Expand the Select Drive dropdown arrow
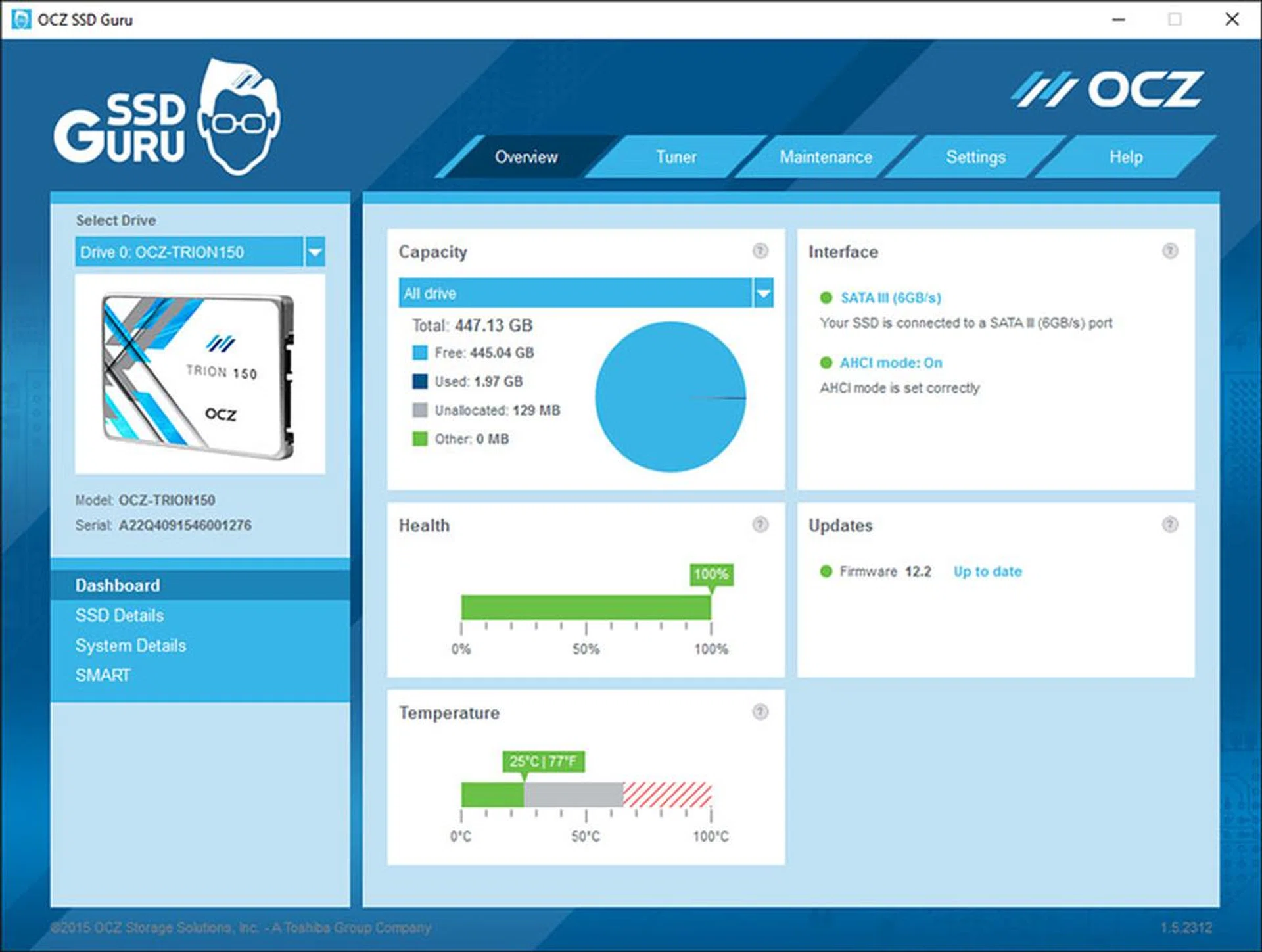 pos(315,252)
